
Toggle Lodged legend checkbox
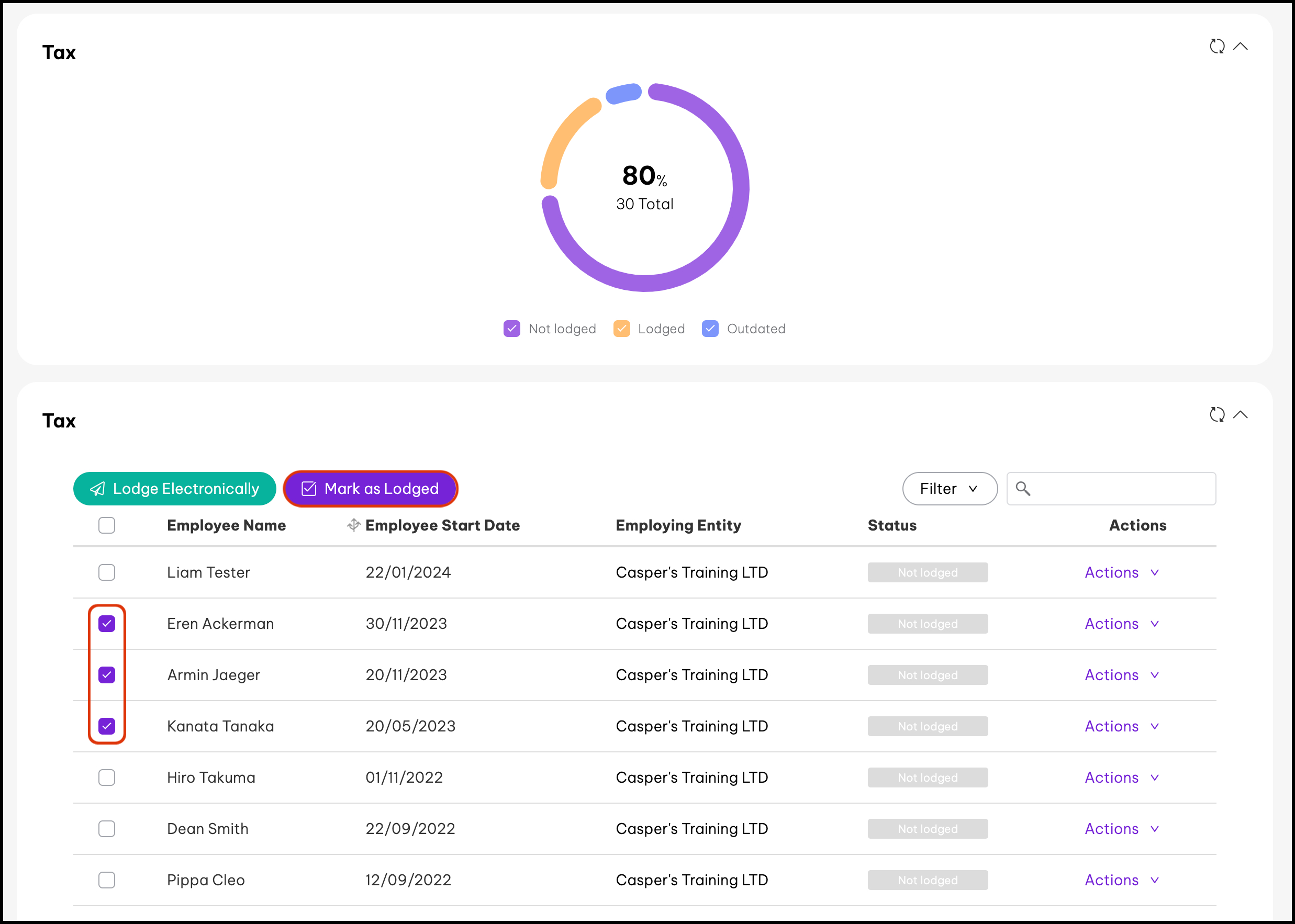pyautogui.click(x=621, y=328)
